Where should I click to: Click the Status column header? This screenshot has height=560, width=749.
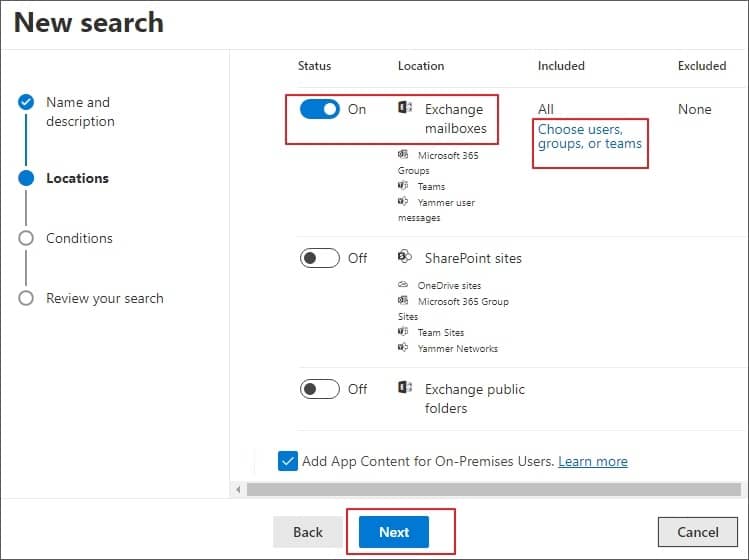pyautogui.click(x=314, y=66)
